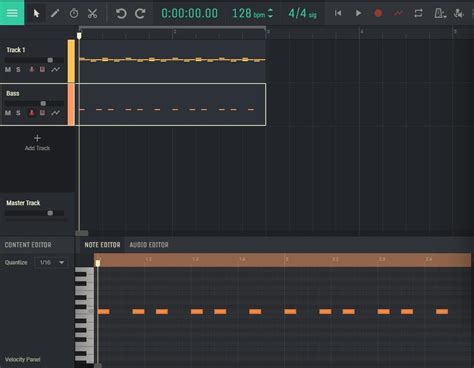Redo the last action
Viewport: 474px width, 368px height.
pyautogui.click(x=140, y=13)
